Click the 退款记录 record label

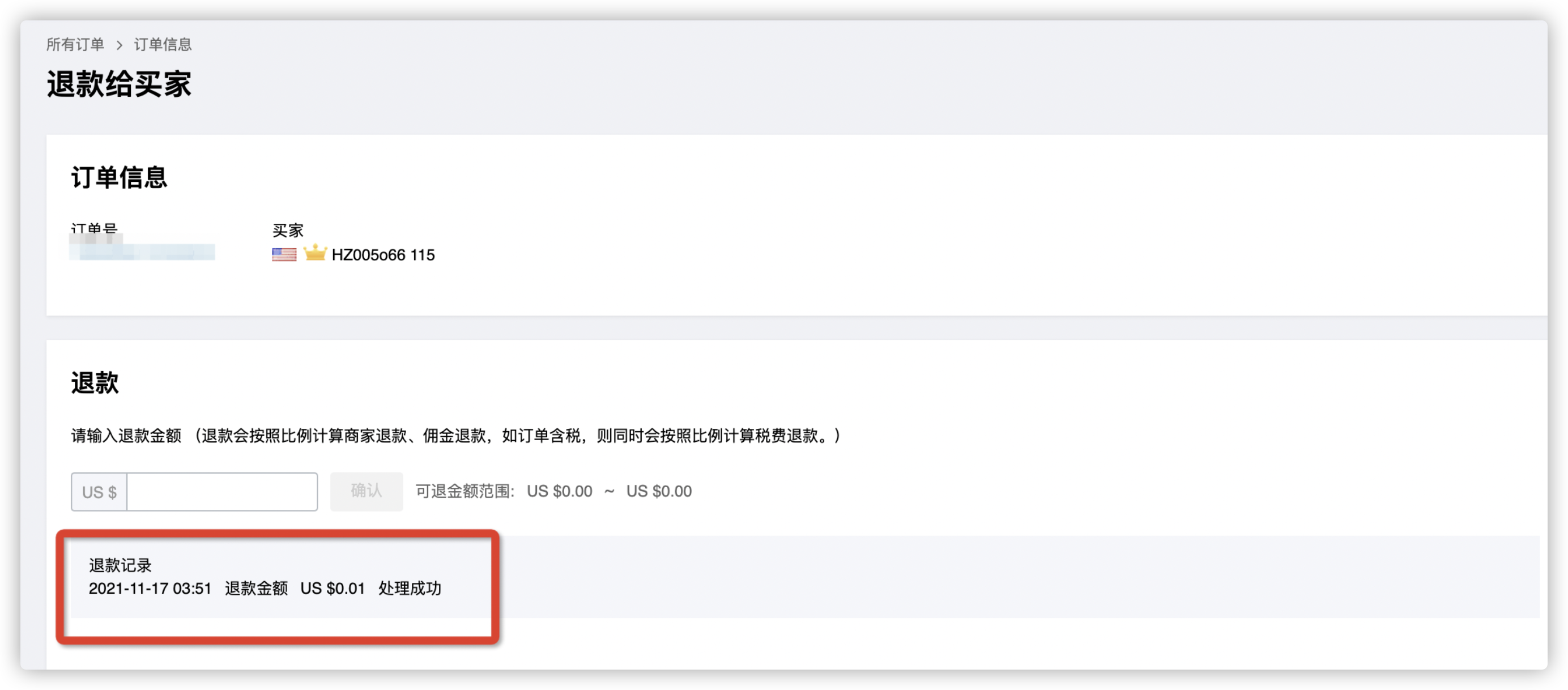point(120,565)
